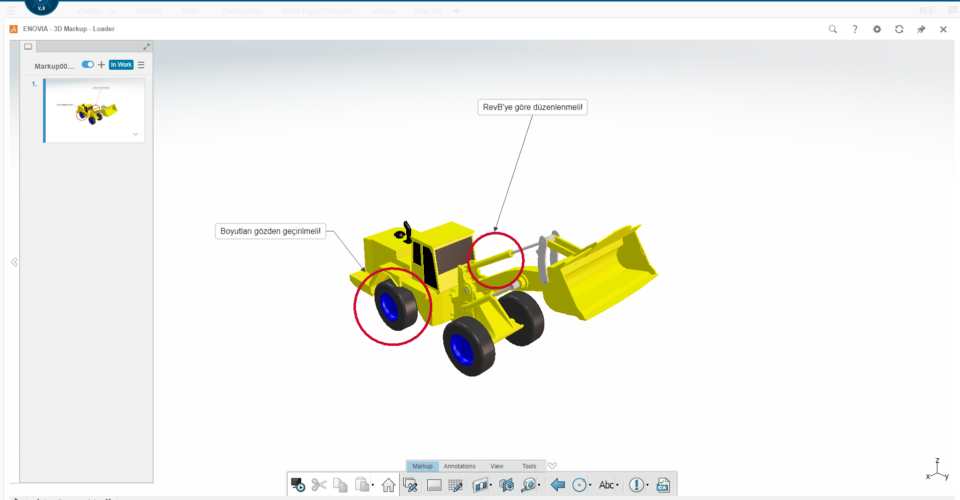Add a new slide with the plus icon
Image resolution: width=960 pixels, height=500 pixels.
coord(101,65)
